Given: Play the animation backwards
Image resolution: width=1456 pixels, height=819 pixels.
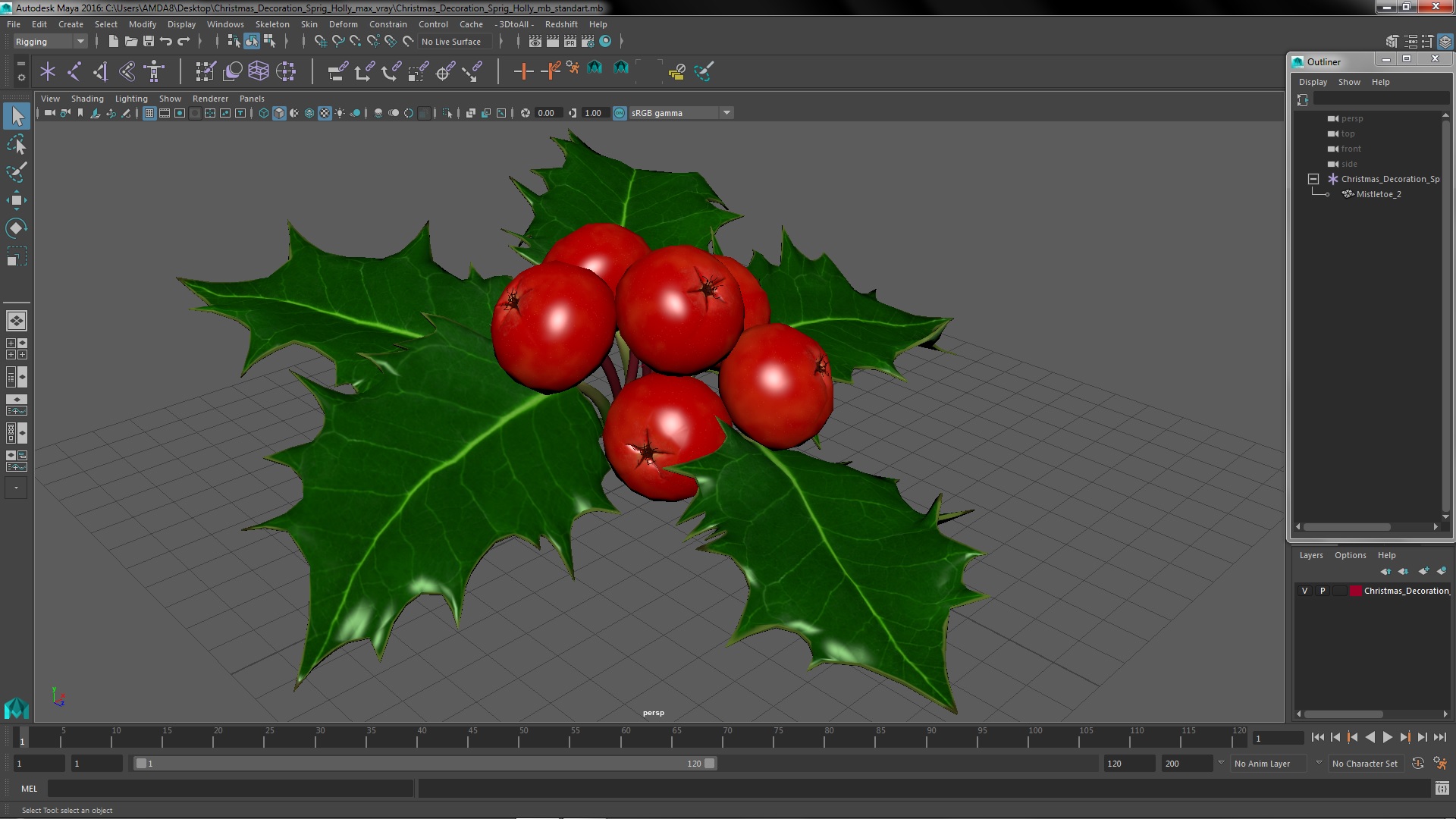Looking at the screenshot, I should (x=1370, y=737).
